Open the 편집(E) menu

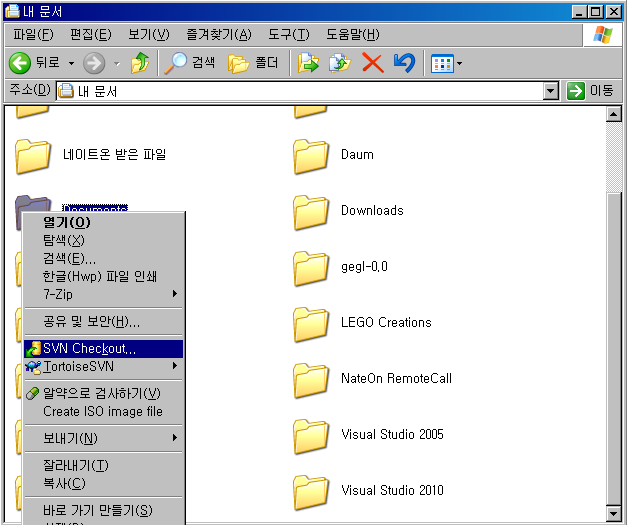[x=91, y=34]
